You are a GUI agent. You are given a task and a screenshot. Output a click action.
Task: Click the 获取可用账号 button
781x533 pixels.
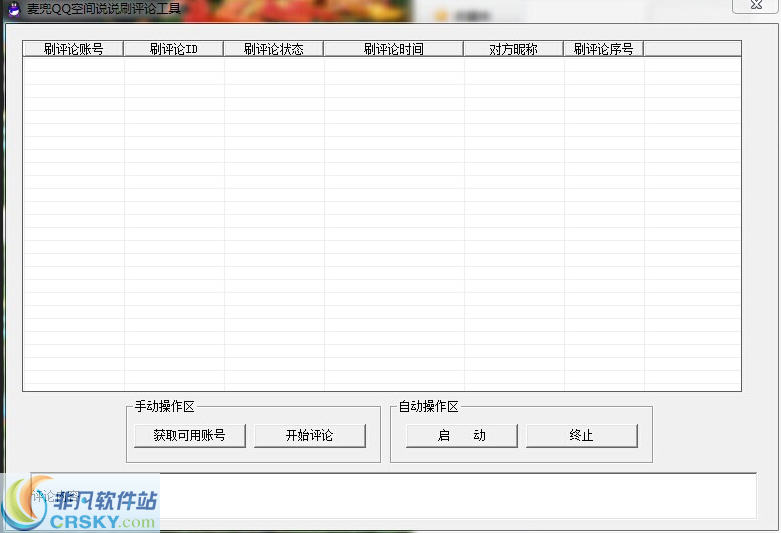pos(189,436)
